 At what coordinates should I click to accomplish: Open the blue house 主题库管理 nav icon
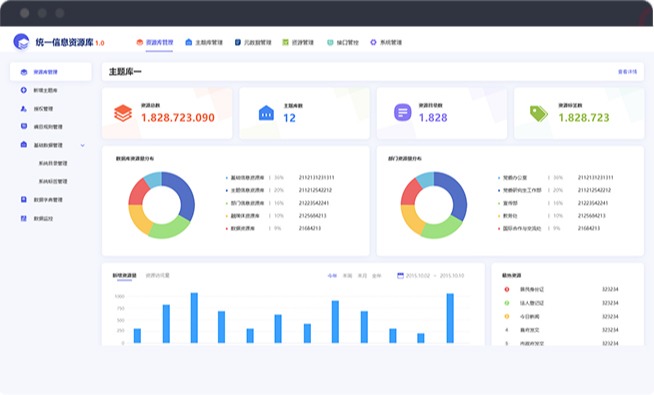(189, 42)
